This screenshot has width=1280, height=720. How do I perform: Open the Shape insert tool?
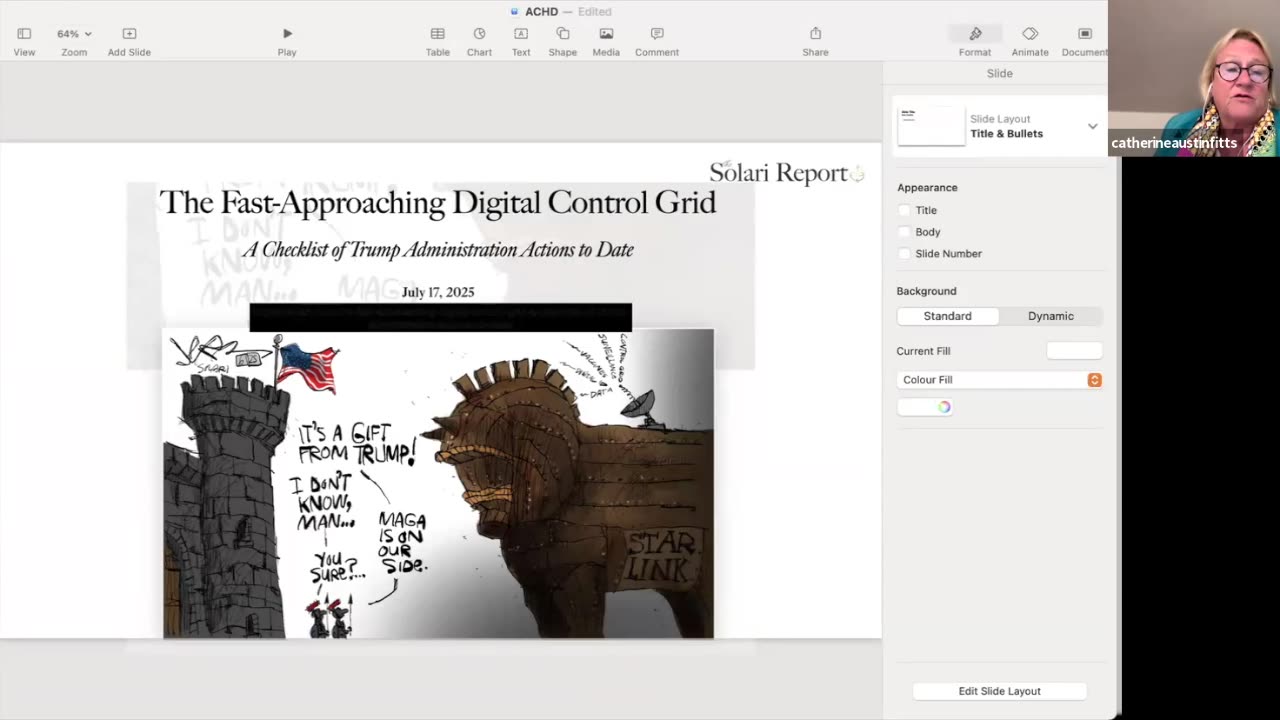tap(562, 34)
